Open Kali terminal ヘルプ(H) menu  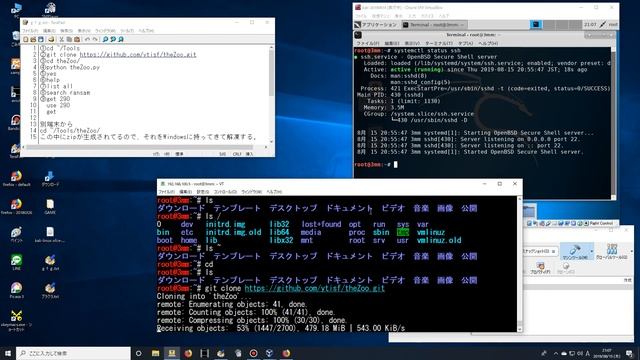pyautogui.click(x=488, y=43)
